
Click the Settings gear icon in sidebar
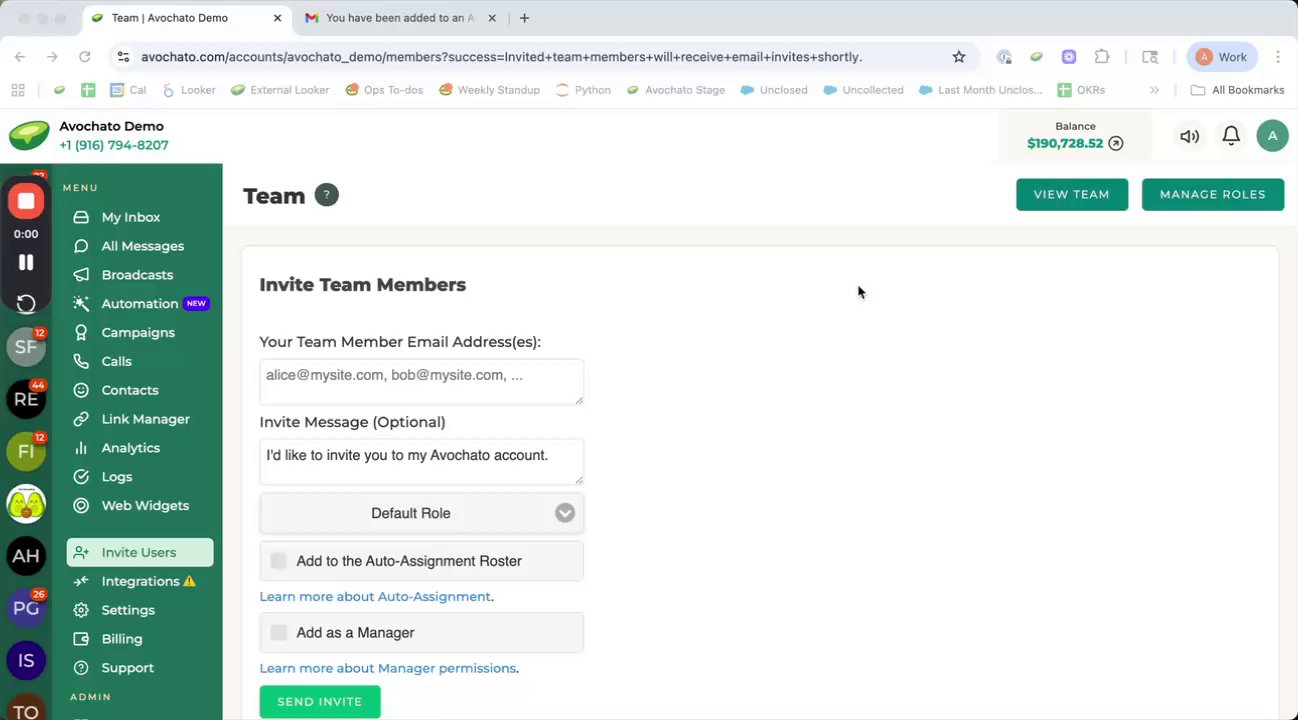[x=81, y=610]
